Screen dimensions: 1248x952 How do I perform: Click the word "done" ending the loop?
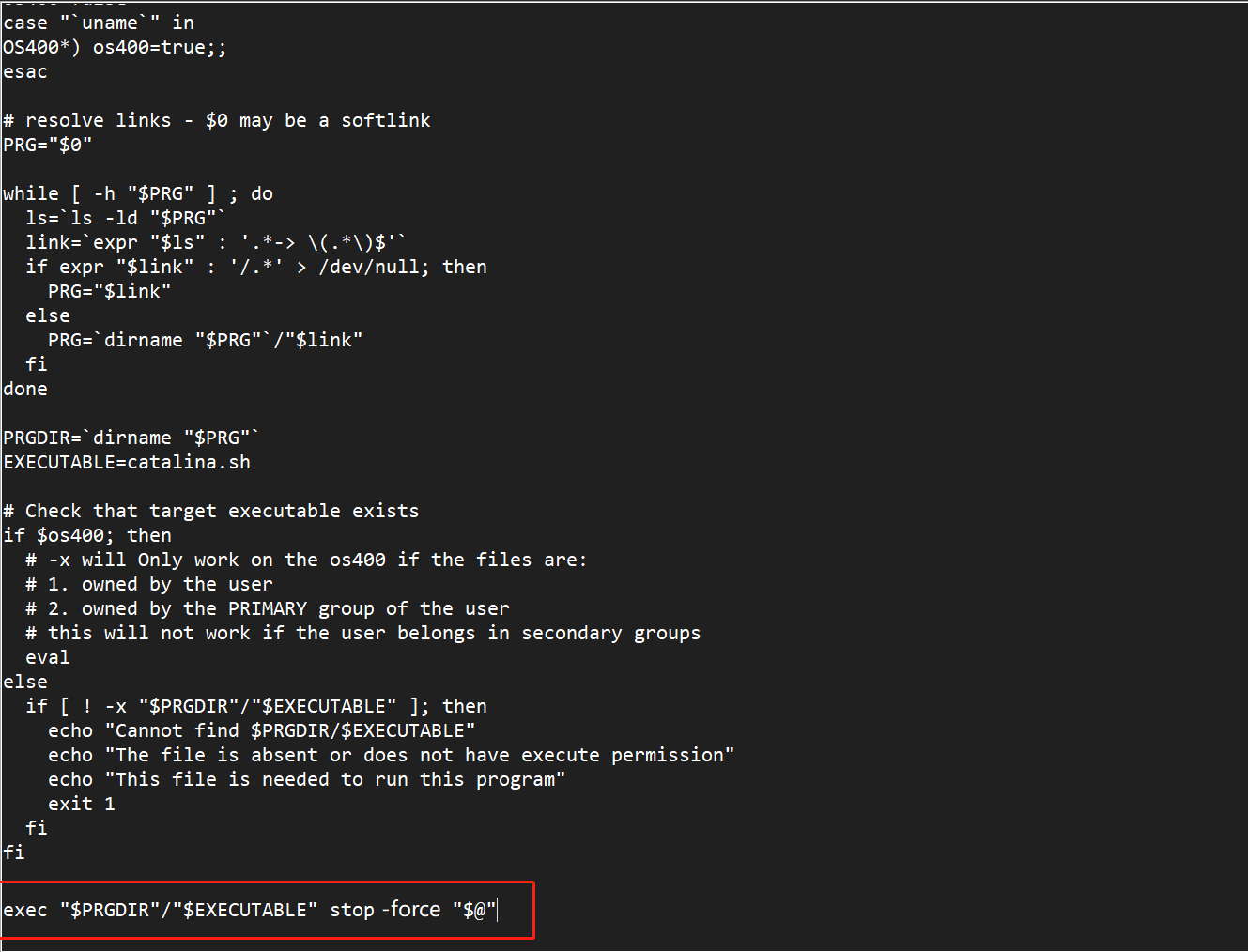pyautogui.click(x=25, y=389)
